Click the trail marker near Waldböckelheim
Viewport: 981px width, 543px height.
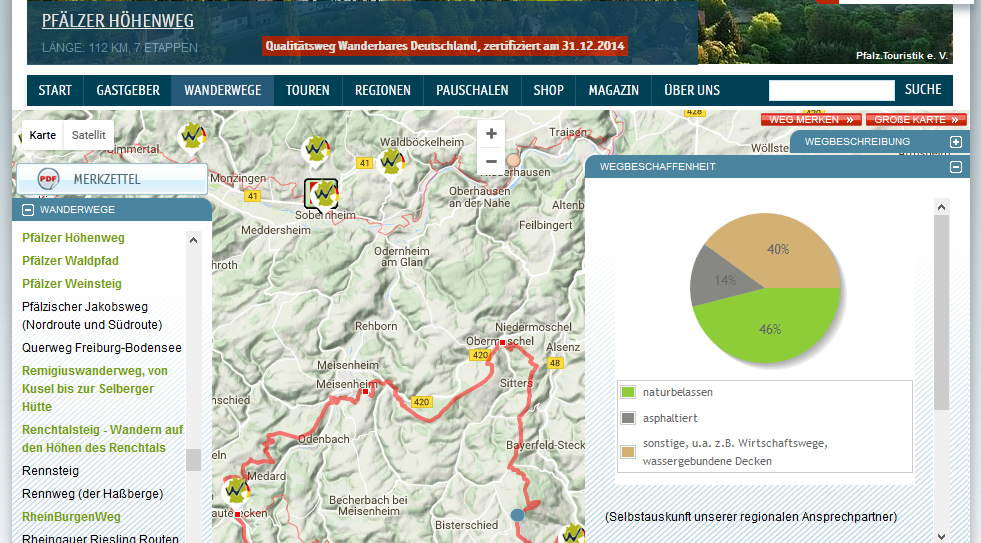click(391, 162)
